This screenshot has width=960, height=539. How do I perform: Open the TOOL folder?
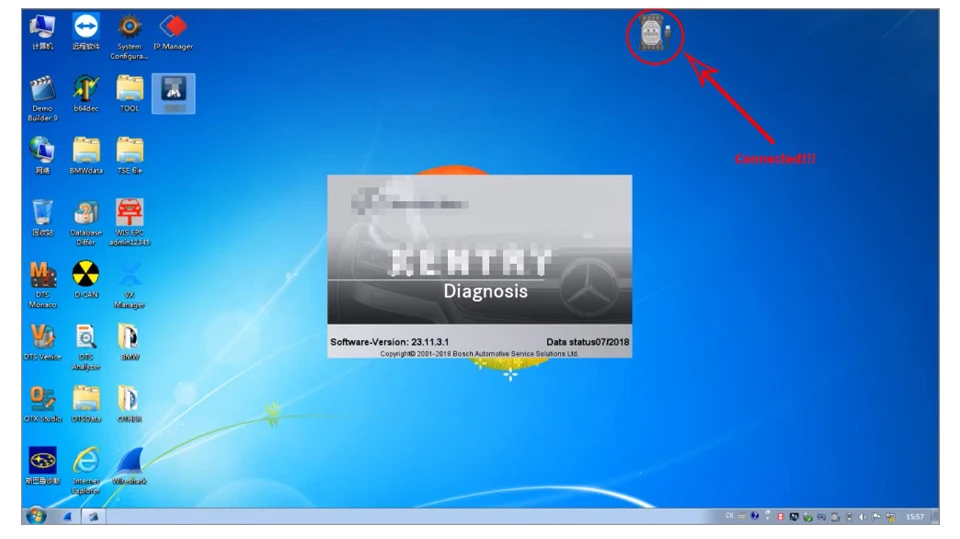[x=129, y=94]
